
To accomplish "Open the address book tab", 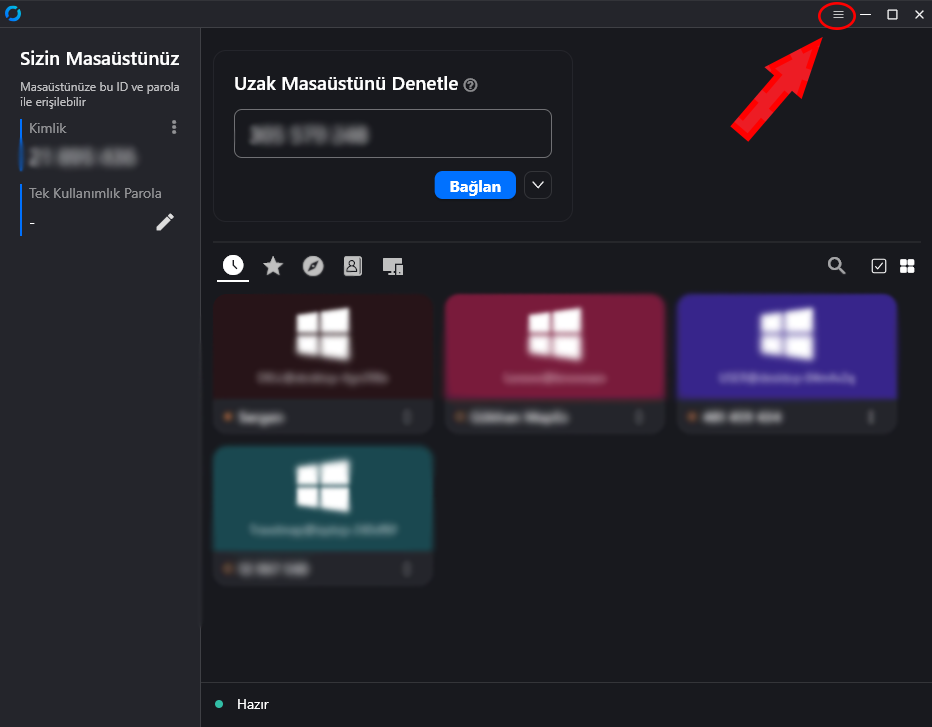I will pyautogui.click(x=352, y=266).
